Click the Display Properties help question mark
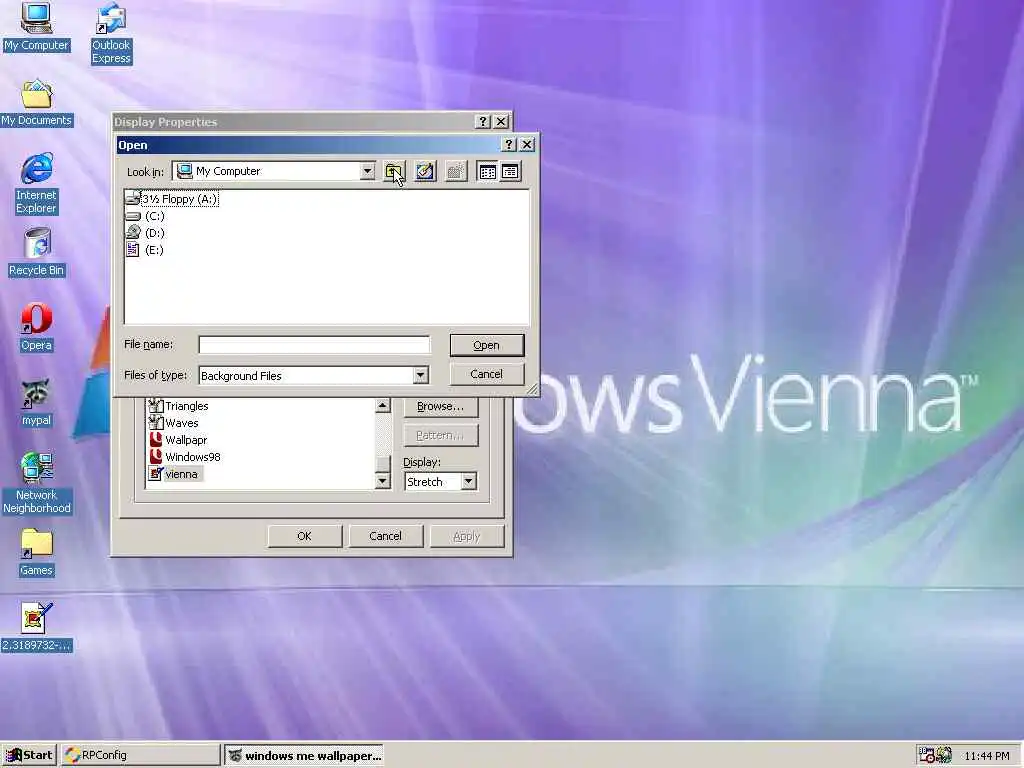Image resolution: width=1024 pixels, height=768 pixels. click(482, 121)
